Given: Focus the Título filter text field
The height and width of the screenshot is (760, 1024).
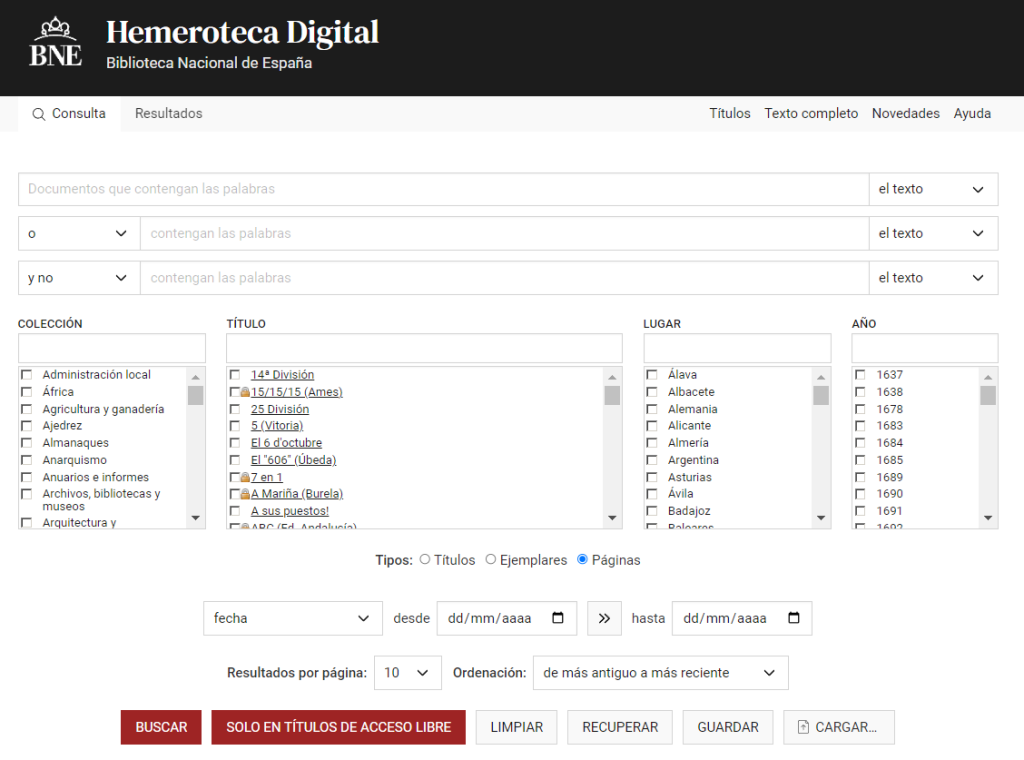Looking at the screenshot, I should [x=424, y=348].
